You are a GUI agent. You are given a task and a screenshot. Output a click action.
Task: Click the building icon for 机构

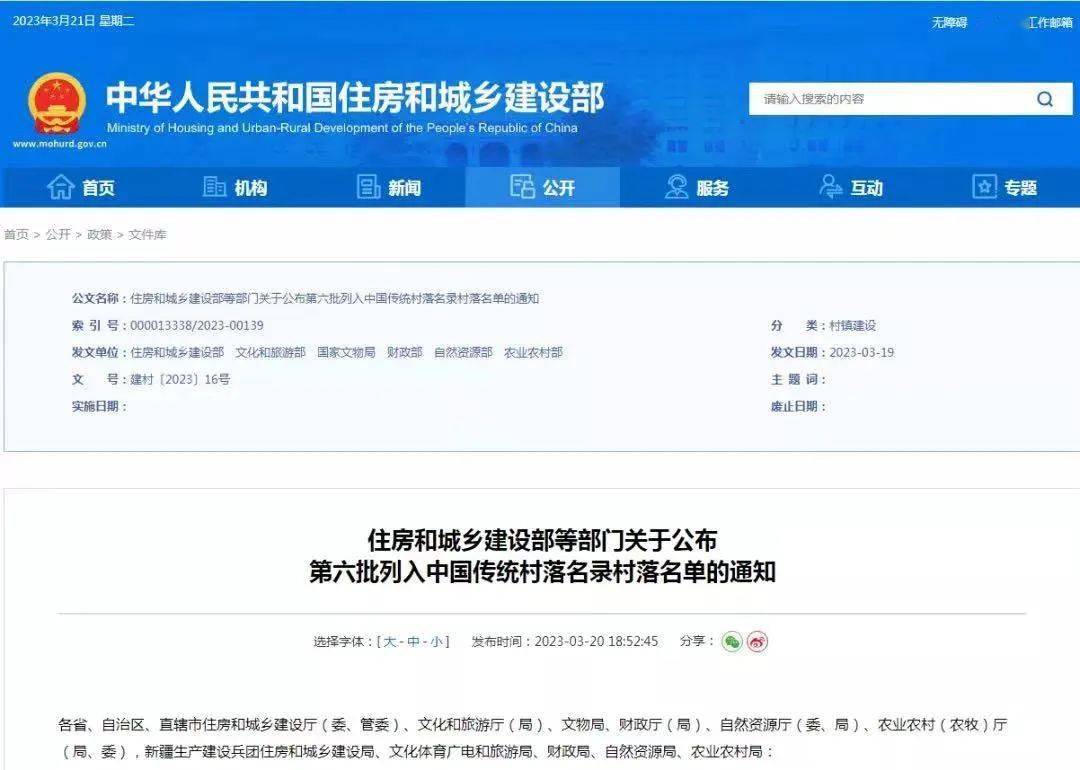coord(215,187)
